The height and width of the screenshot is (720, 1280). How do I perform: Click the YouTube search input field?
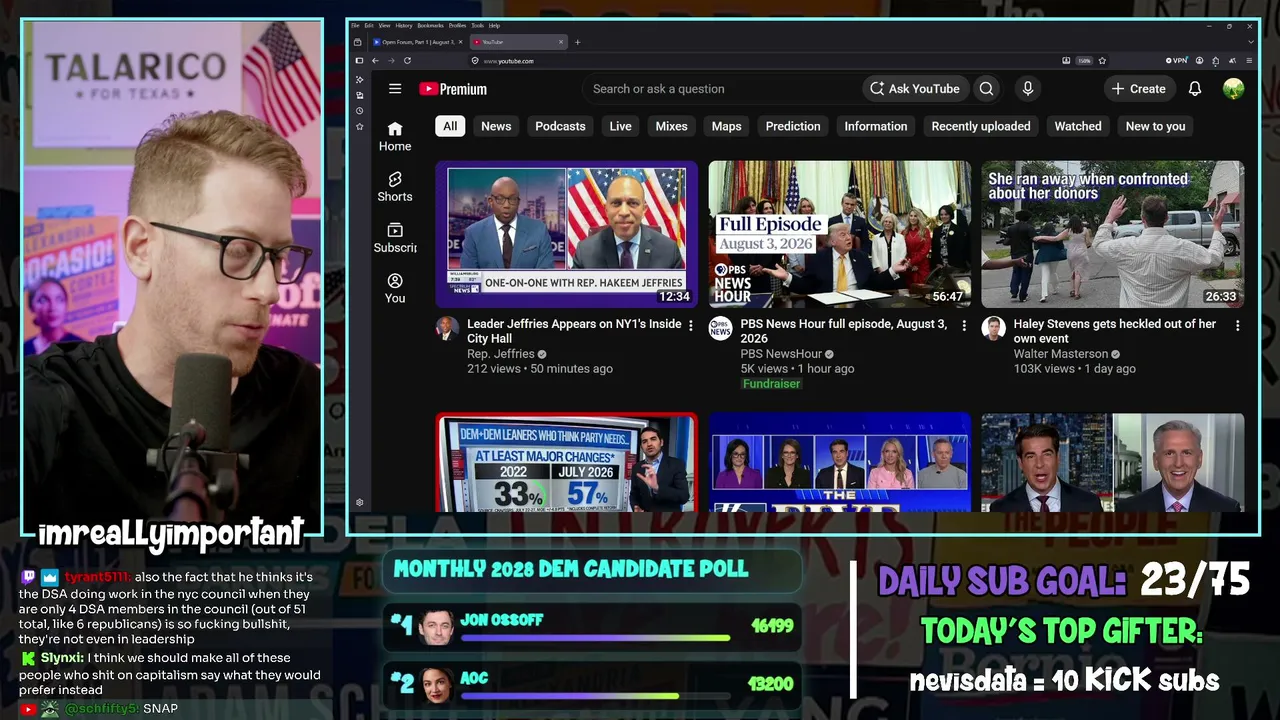[720, 89]
